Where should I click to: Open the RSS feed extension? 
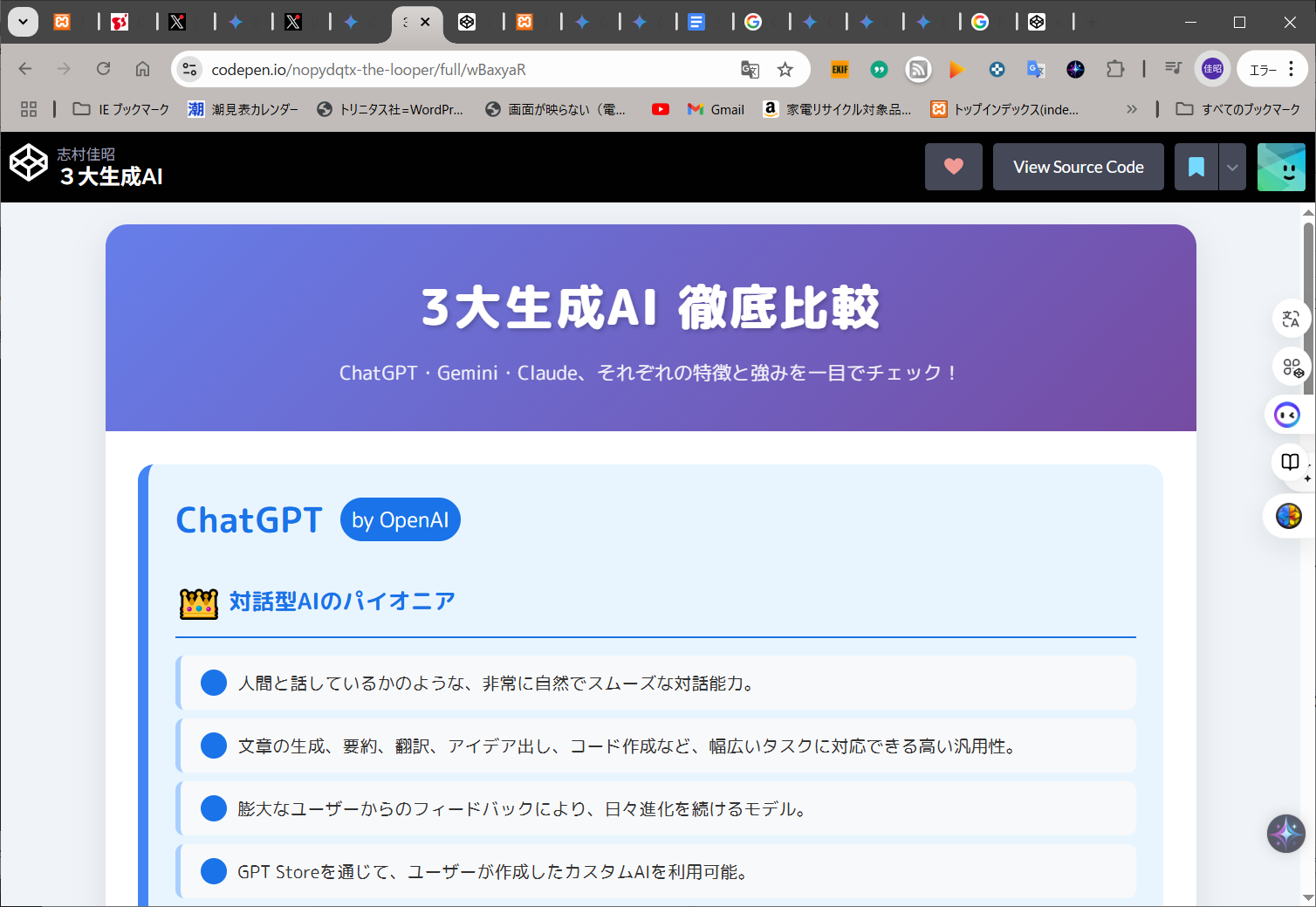pyautogui.click(x=918, y=69)
